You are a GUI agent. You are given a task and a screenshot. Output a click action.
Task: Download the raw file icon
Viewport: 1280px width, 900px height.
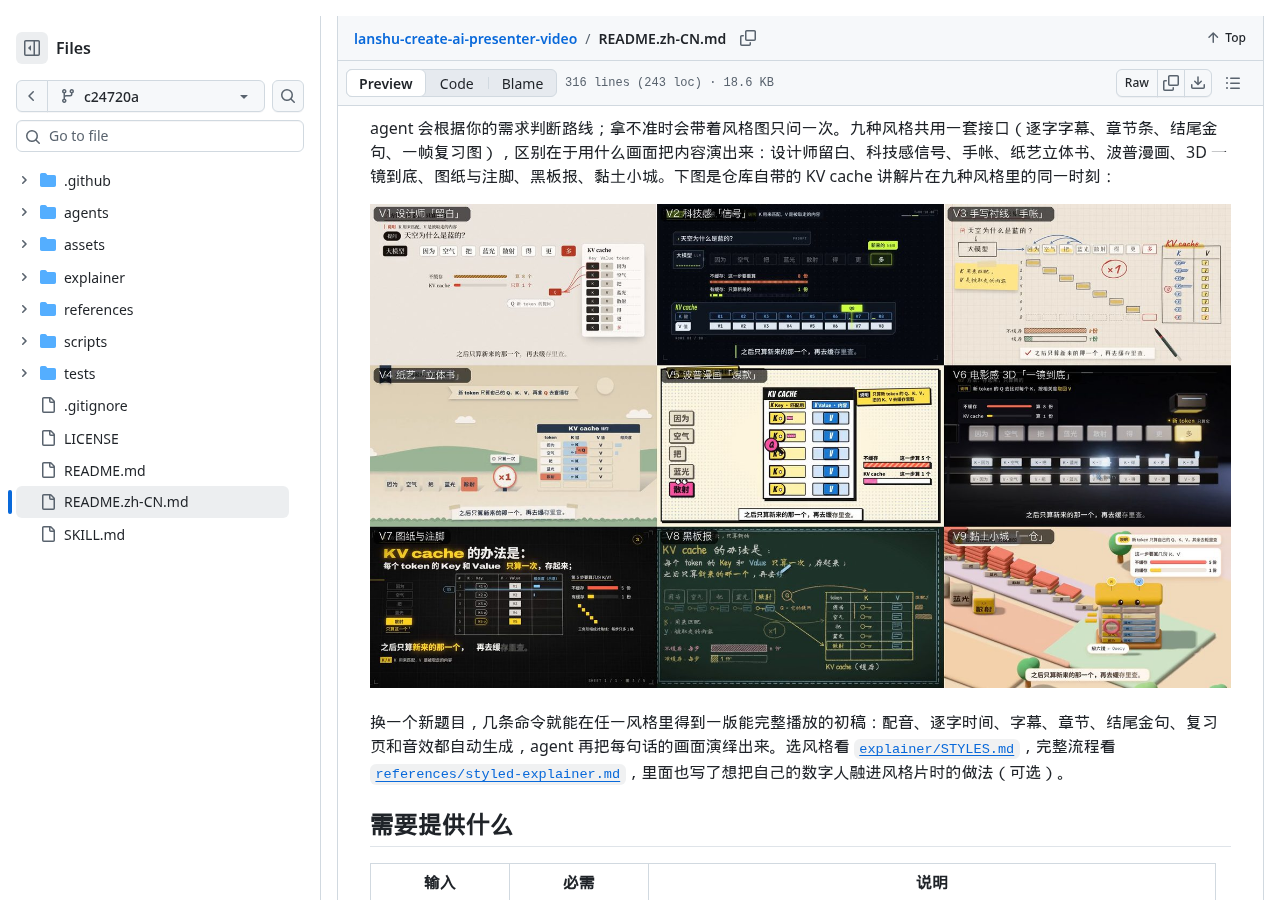pyautogui.click(x=1198, y=83)
